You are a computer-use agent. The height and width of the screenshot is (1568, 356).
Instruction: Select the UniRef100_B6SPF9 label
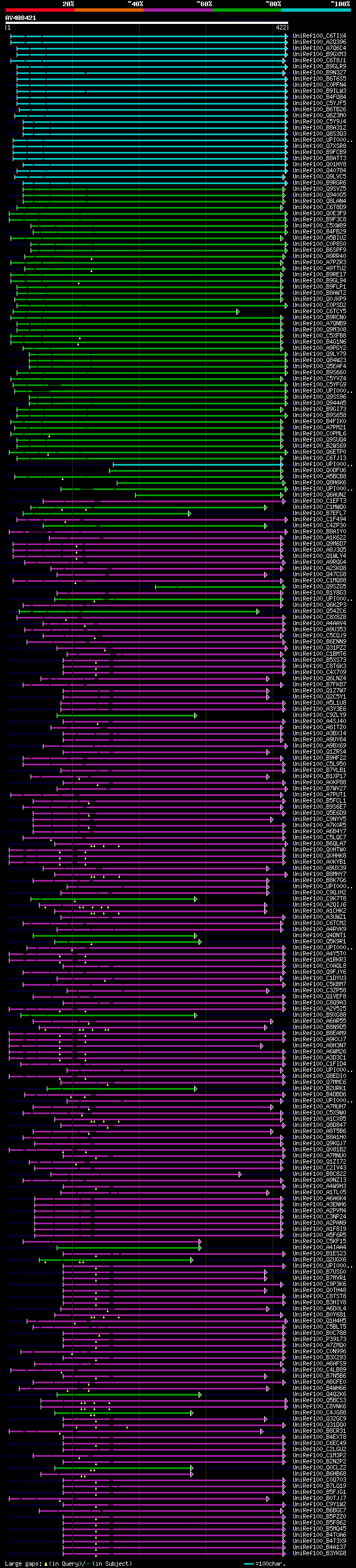pos(319,250)
